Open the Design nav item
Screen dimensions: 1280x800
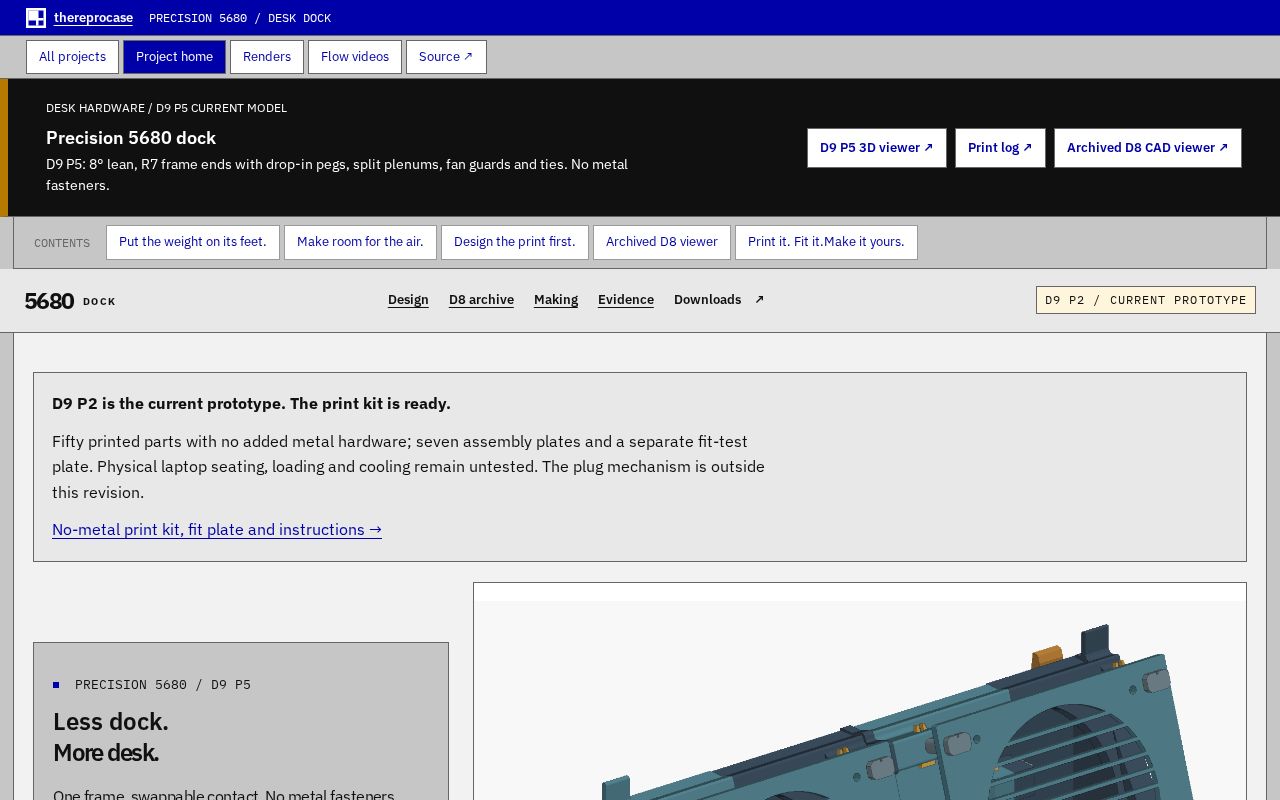408,300
